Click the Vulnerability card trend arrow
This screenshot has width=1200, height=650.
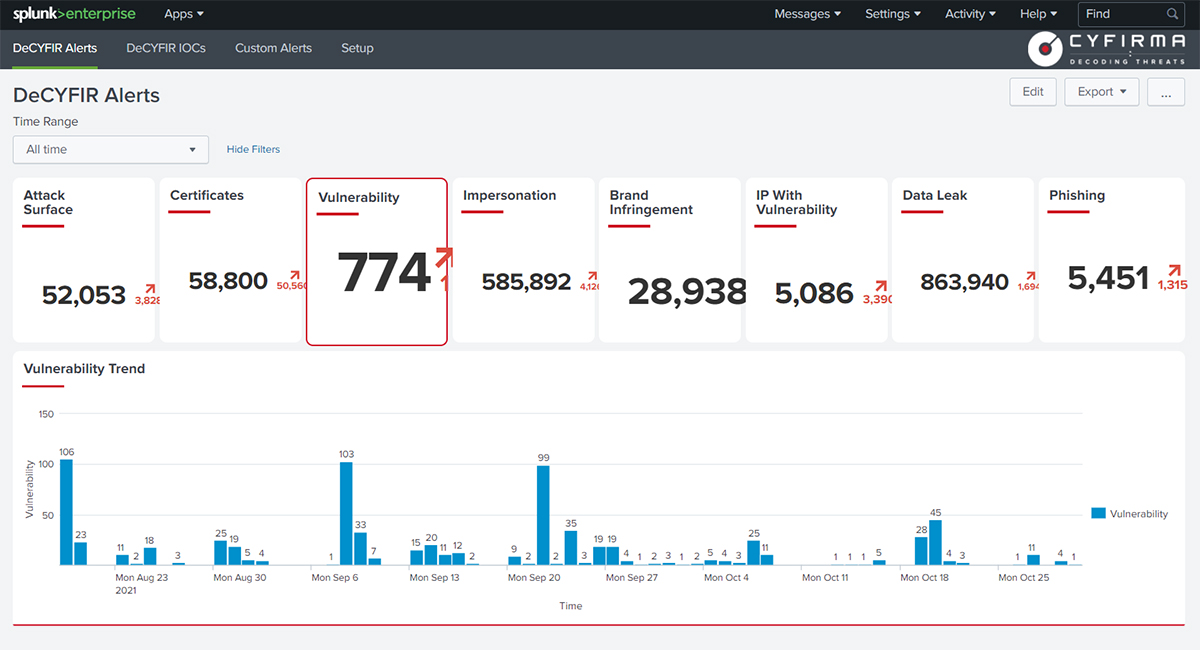(x=444, y=259)
